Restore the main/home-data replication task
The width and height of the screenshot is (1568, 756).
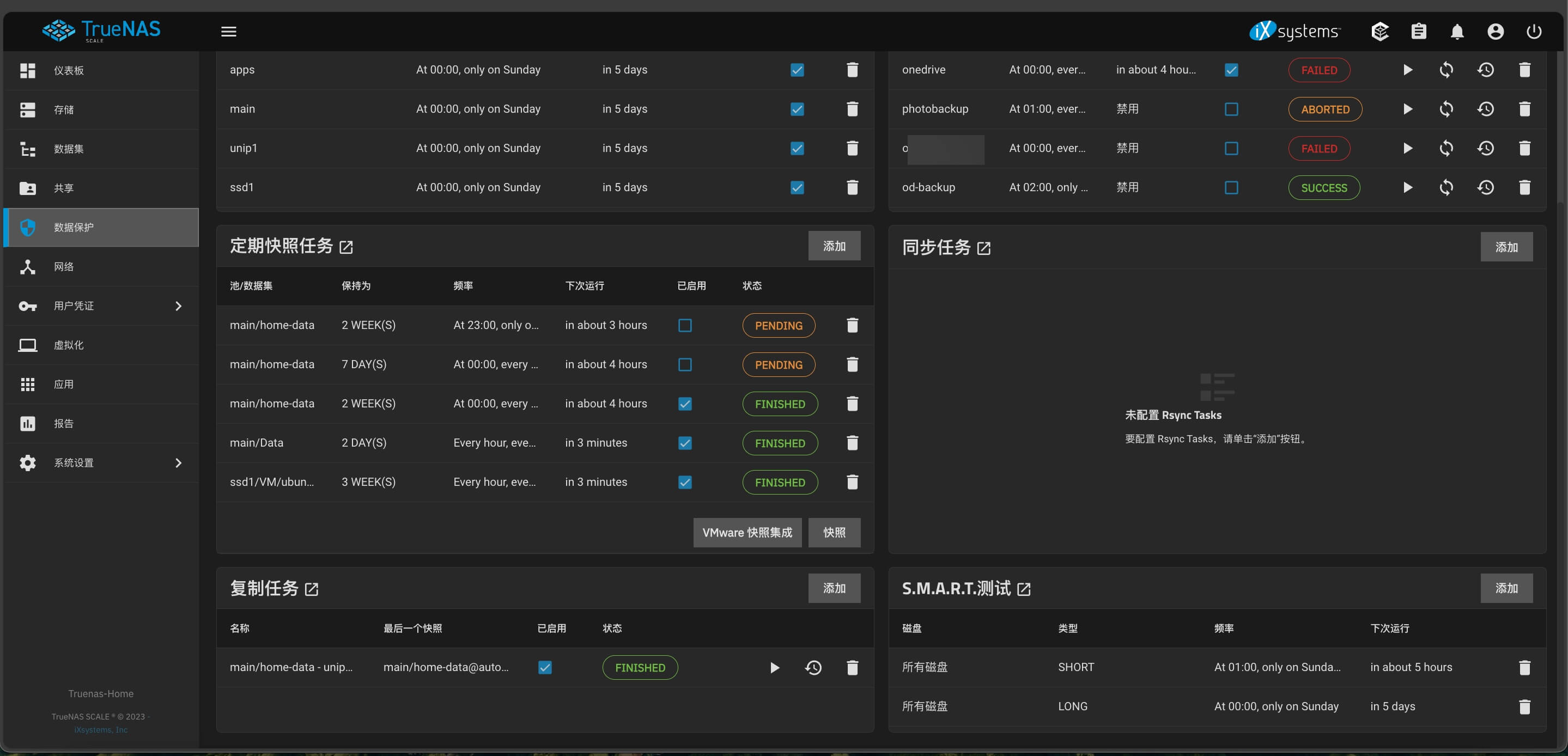click(x=813, y=667)
